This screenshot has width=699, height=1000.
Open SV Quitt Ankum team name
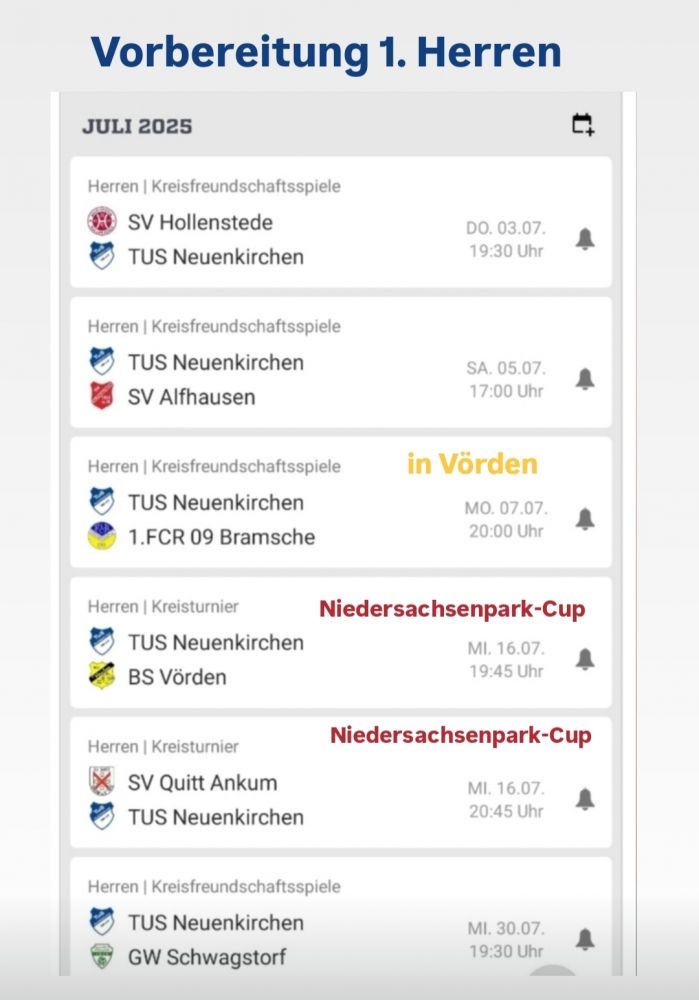tap(203, 783)
